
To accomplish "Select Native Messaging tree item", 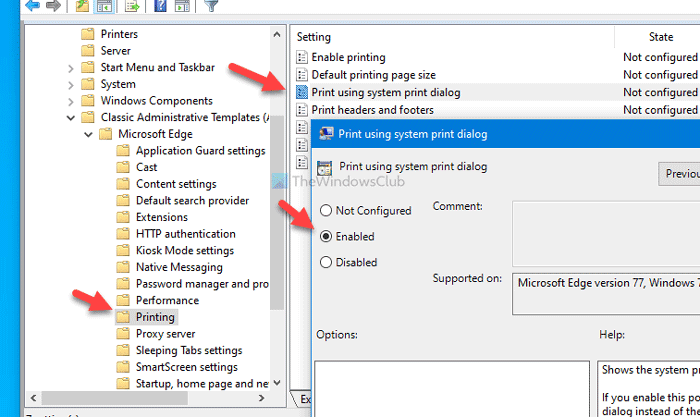I will click(x=179, y=267).
